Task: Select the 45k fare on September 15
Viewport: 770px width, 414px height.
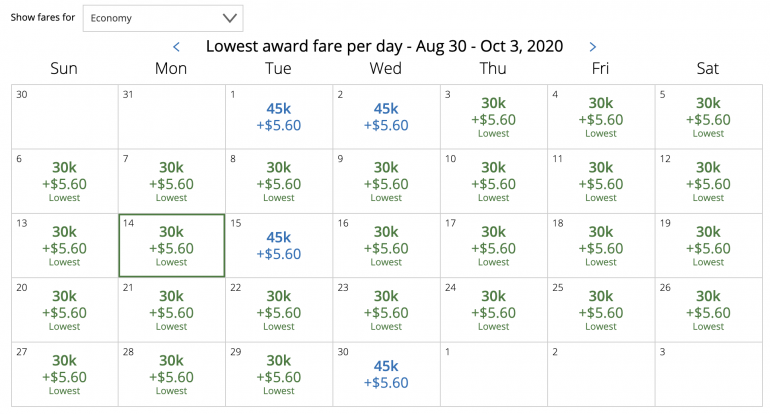Action: 279,246
